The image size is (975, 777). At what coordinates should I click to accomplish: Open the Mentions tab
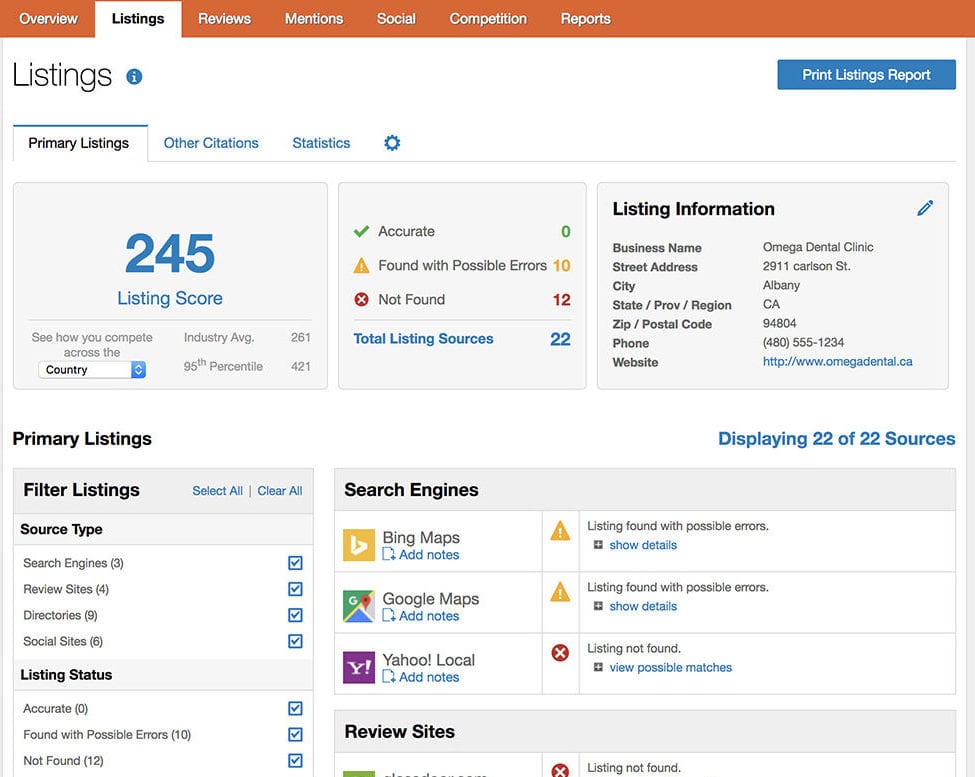pos(314,19)
